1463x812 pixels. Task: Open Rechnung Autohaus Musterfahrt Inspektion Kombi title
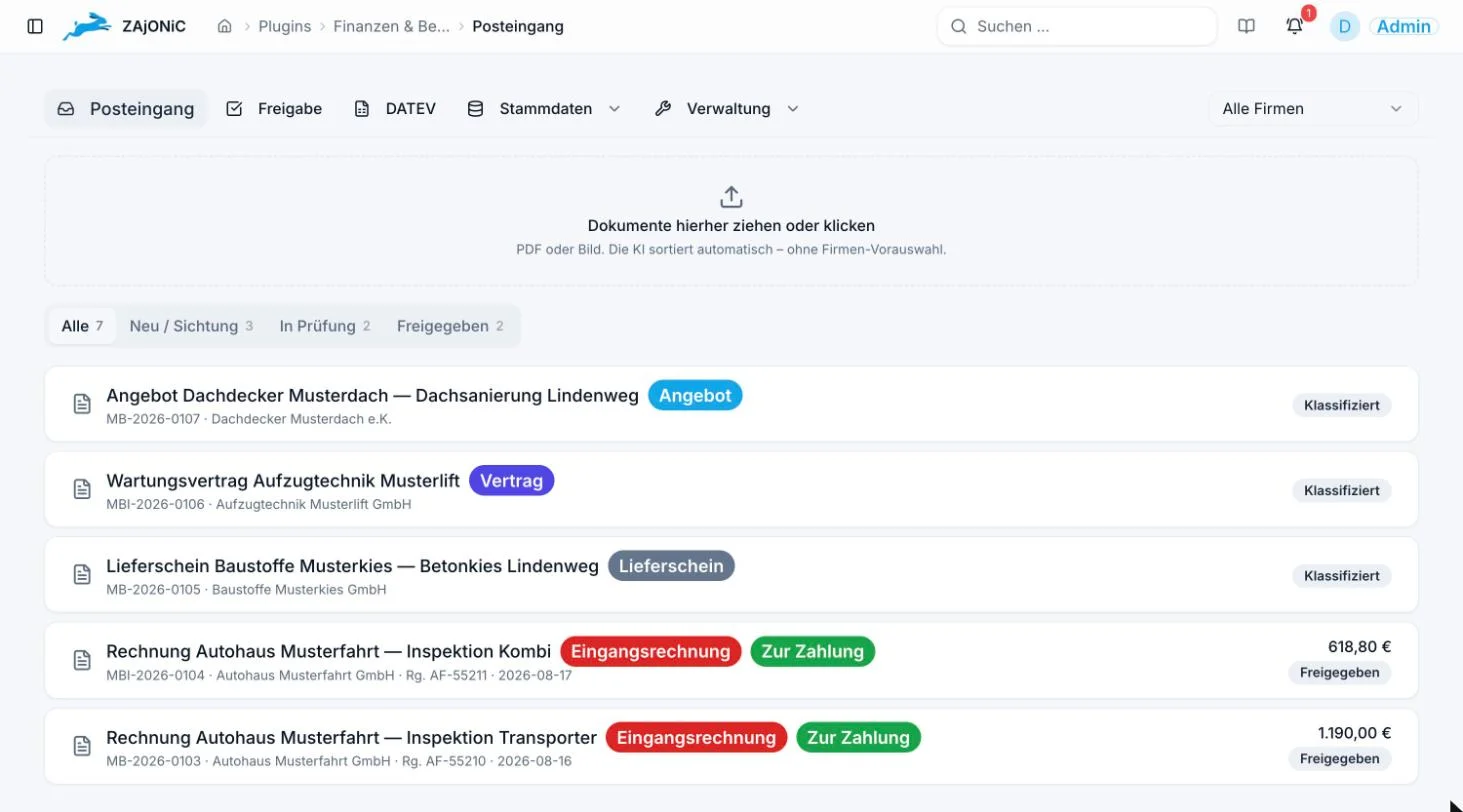[x=328, y=652]
